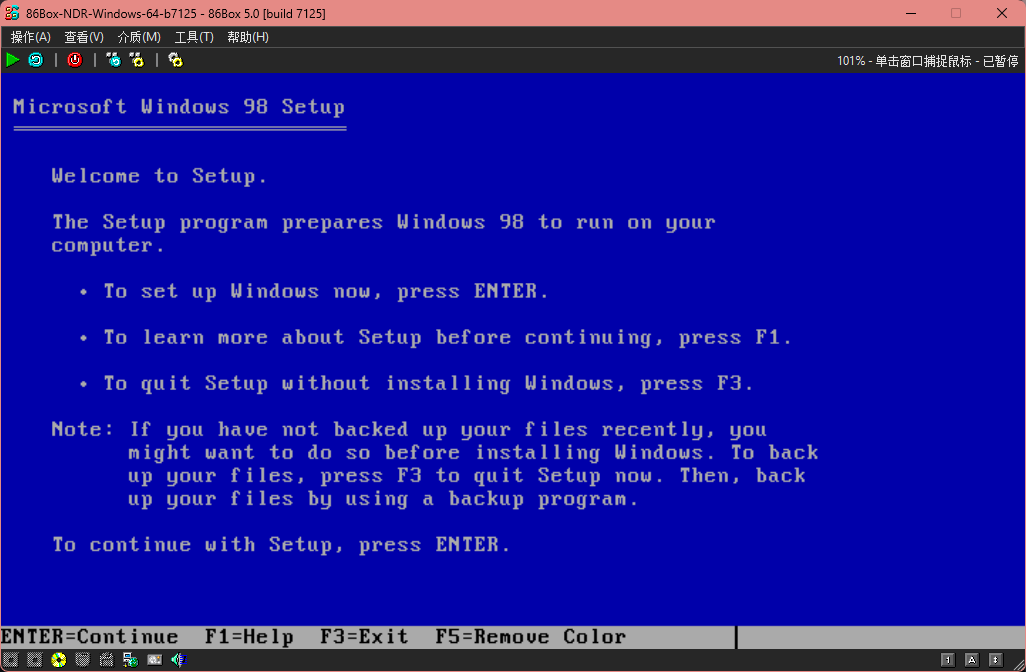Click the network computer-and-globe status icon
The image size is (1026, 672).
pyautogui.click(x=130, y=660)
